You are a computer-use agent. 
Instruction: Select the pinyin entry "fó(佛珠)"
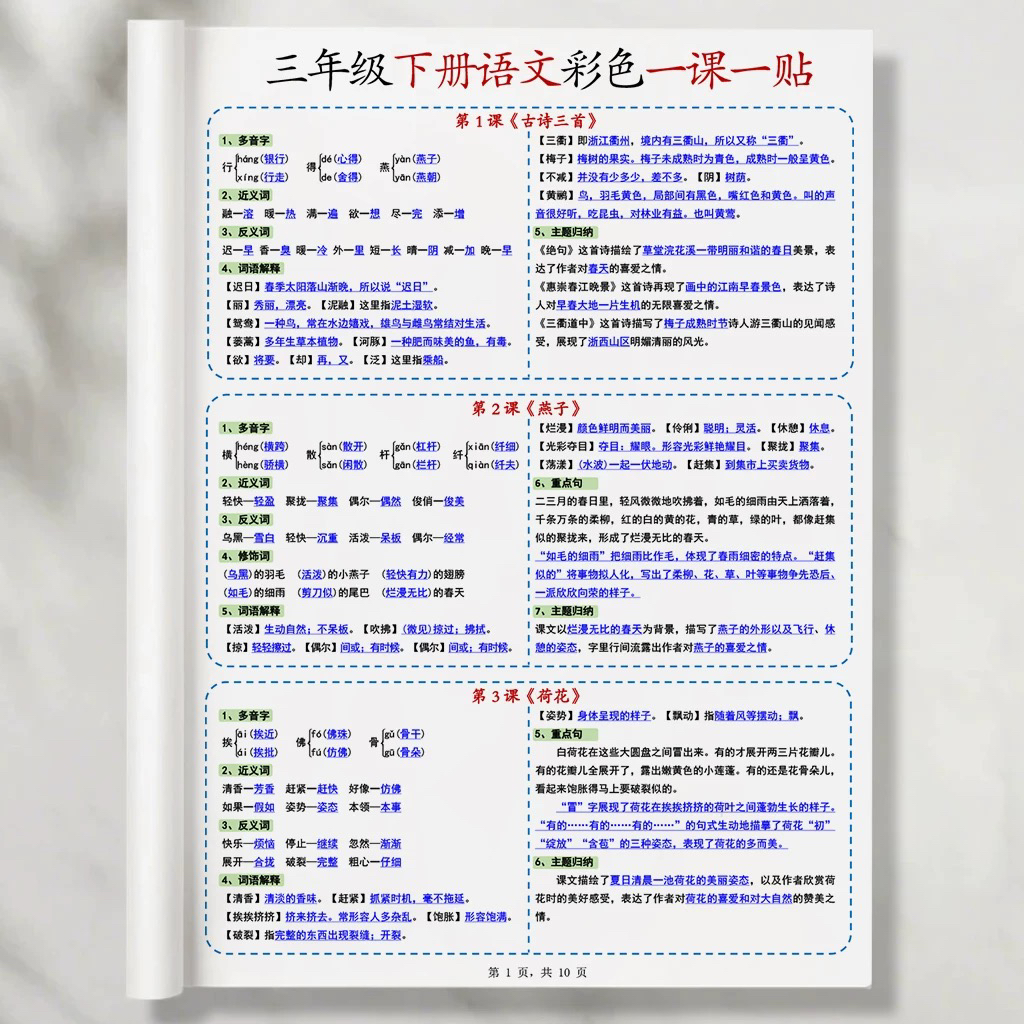pyautogui.click(x=330, y=733)
